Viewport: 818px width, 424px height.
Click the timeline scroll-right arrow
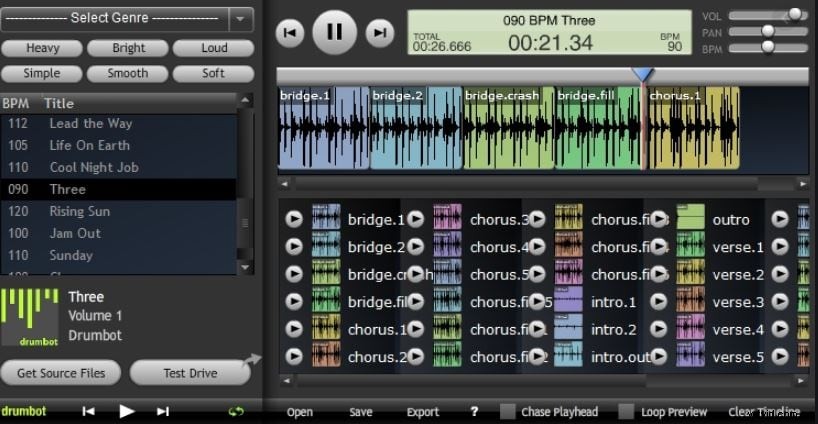tap(802, 184)
